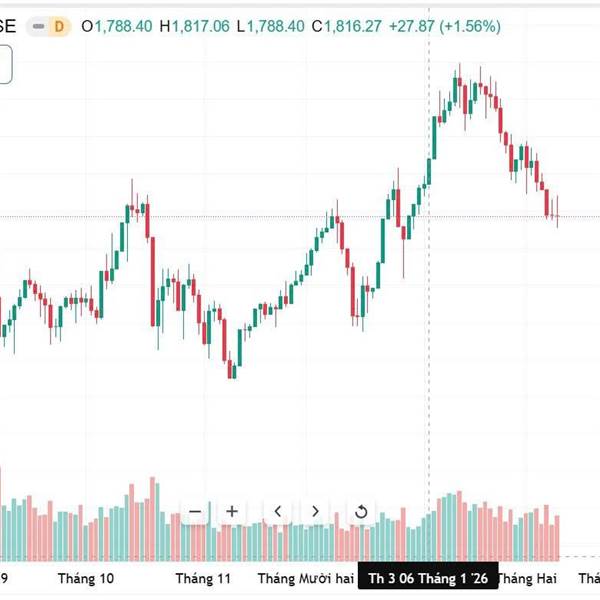Viewport: 600px width, 600px height.
Task: Click the low price value L1,788.40
Action: click(270, 27)
